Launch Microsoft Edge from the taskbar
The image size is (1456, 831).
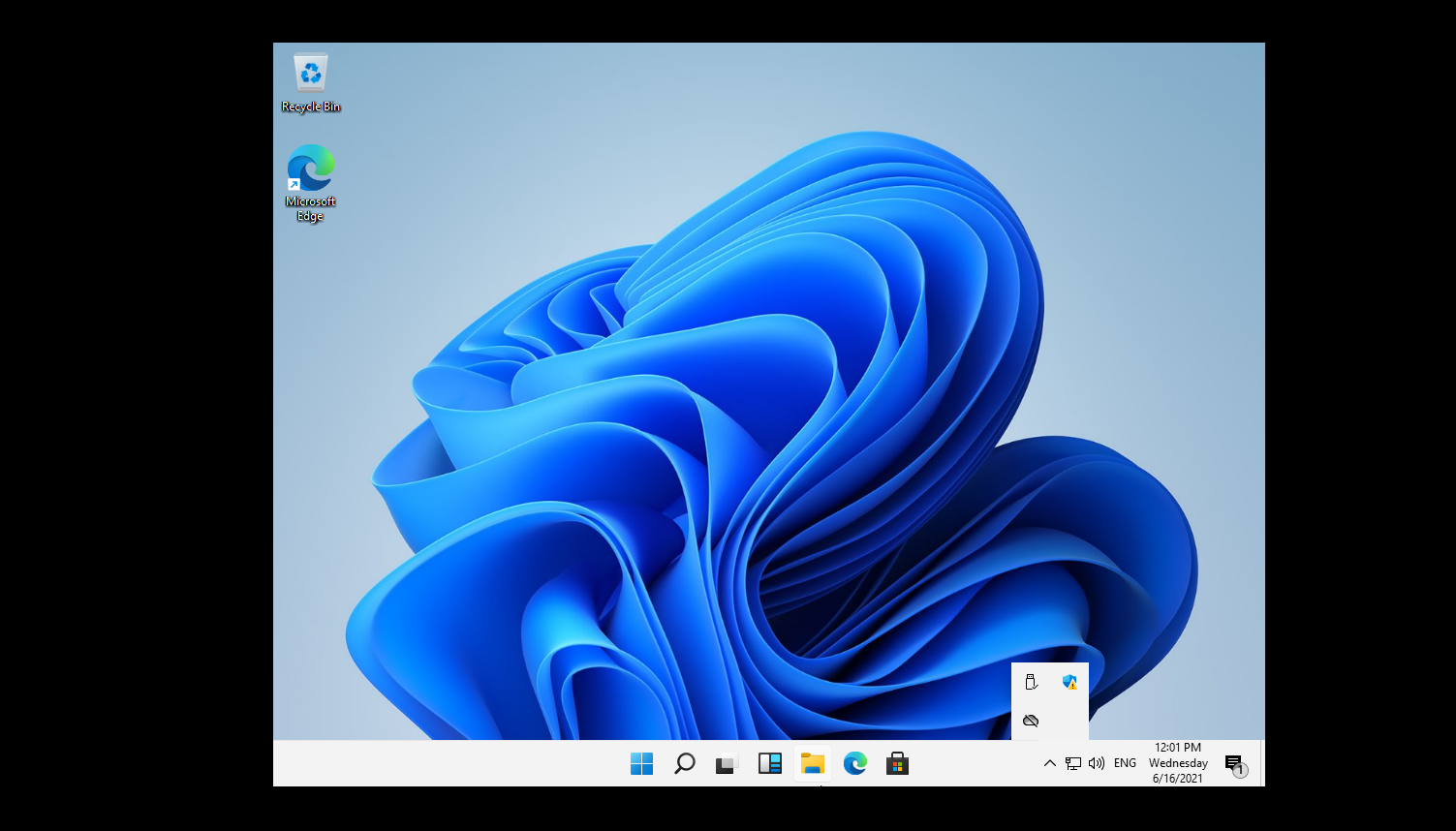click(854, 763)
